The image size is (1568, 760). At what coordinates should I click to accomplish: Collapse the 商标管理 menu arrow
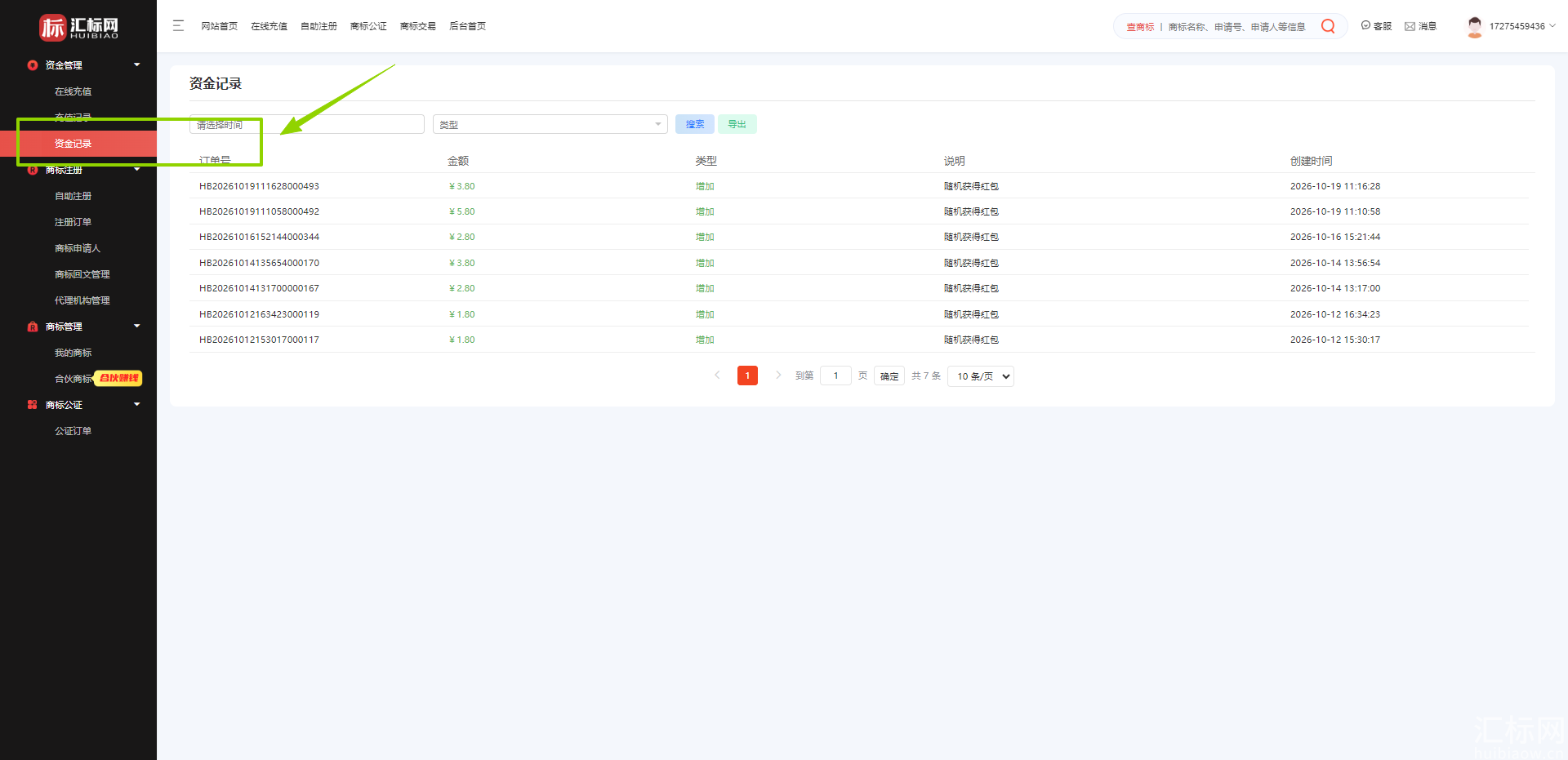137,327
